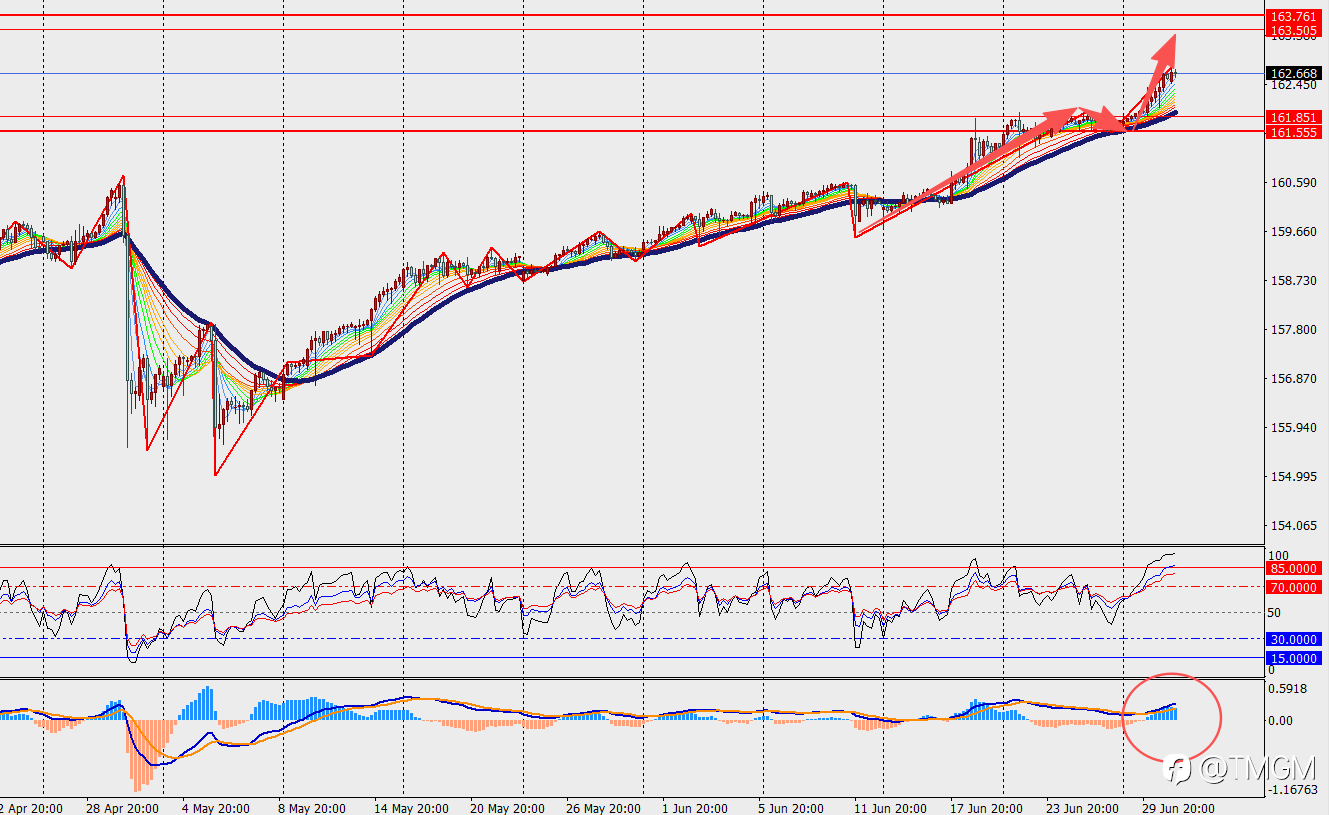
Task: Select the 50 oscillator midline value
Action: click(1275, 612)
